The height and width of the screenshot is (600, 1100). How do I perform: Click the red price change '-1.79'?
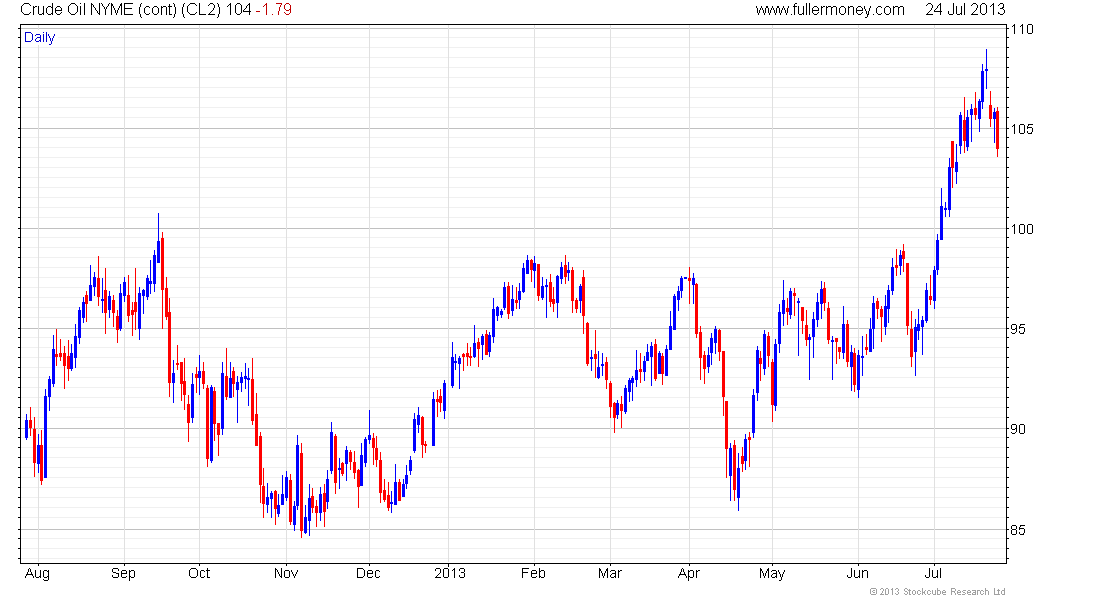pos(274,10)
